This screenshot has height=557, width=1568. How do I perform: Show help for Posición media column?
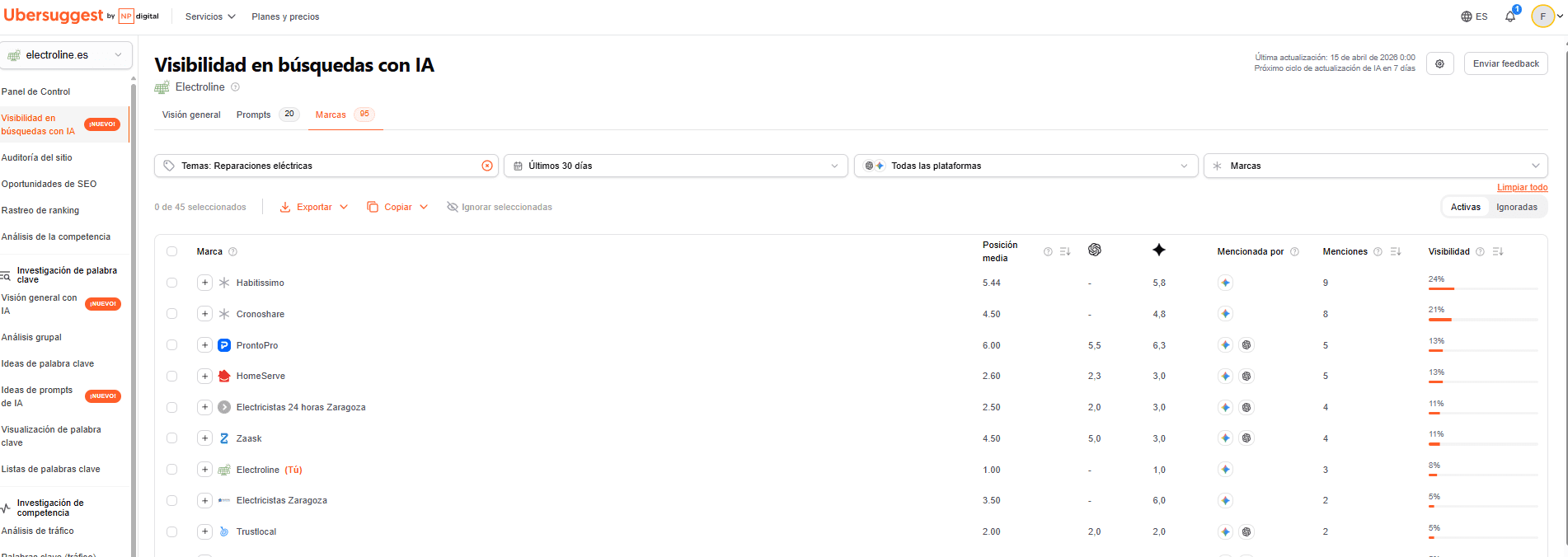click(1048, 252)
